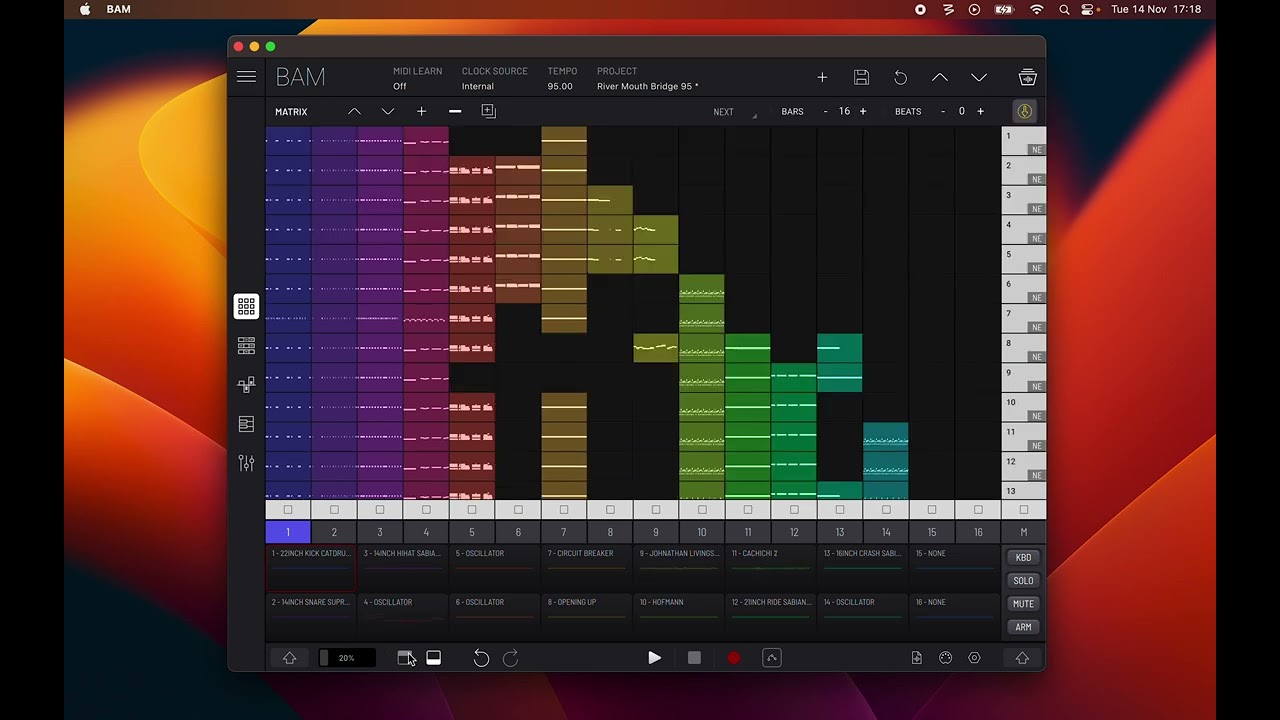The height and width of the screenshot is (720, 1280).
Task: Click the up arrow beside the 20% level
Action: click(x=289, y=658)
